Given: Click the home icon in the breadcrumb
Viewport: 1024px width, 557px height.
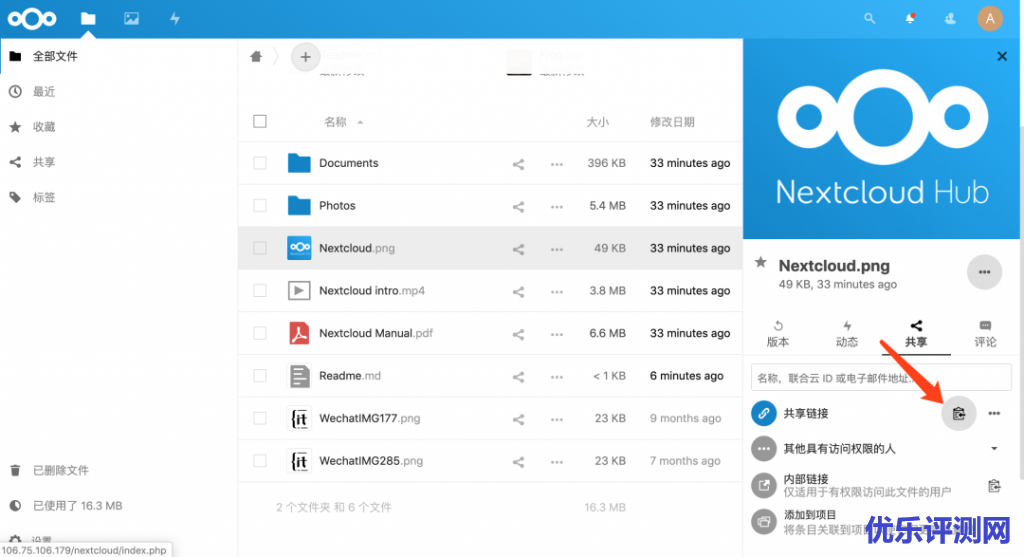Looking at the screenshot, I should (x=256, y=57).
